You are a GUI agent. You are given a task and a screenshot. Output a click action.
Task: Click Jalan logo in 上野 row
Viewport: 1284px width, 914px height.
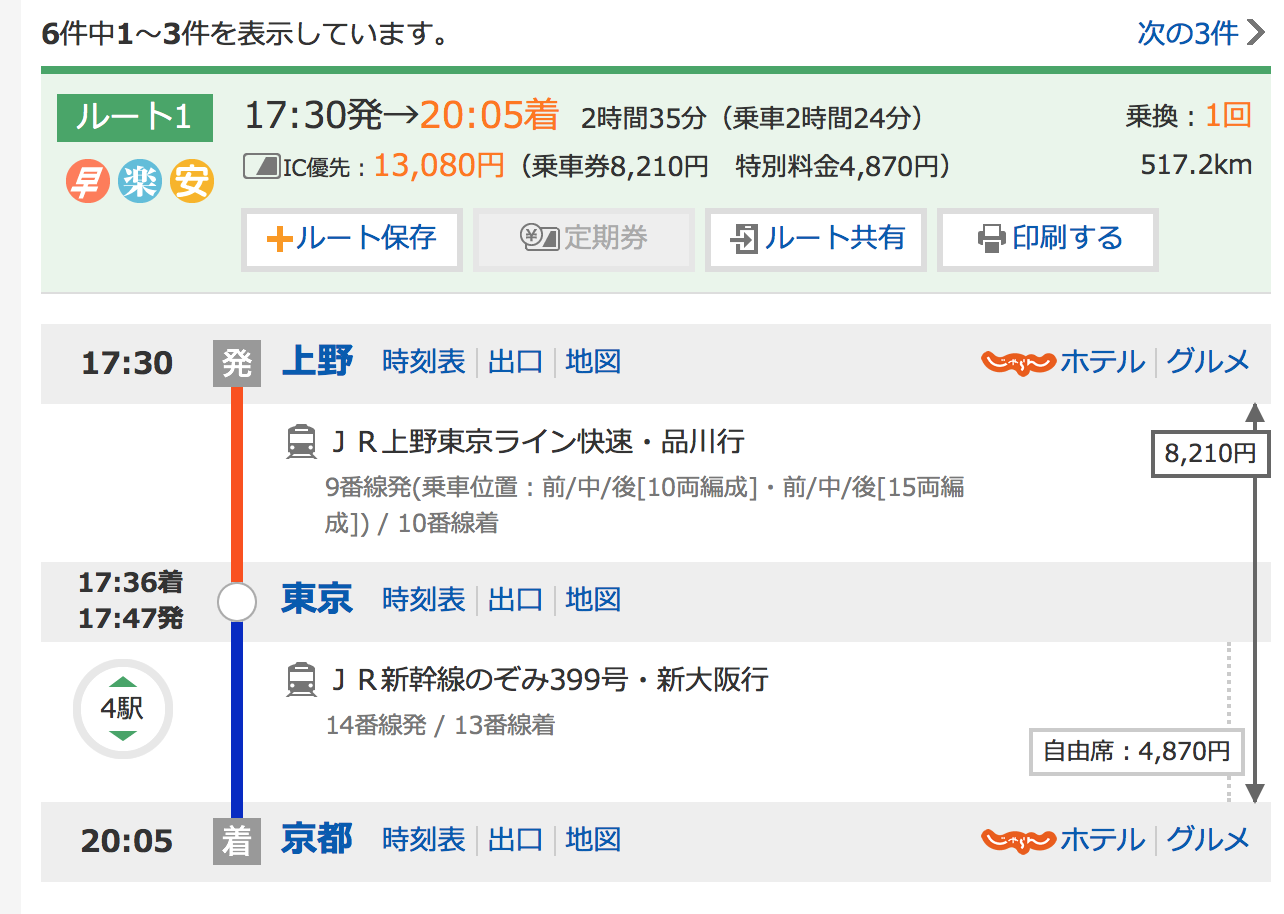1018,362
